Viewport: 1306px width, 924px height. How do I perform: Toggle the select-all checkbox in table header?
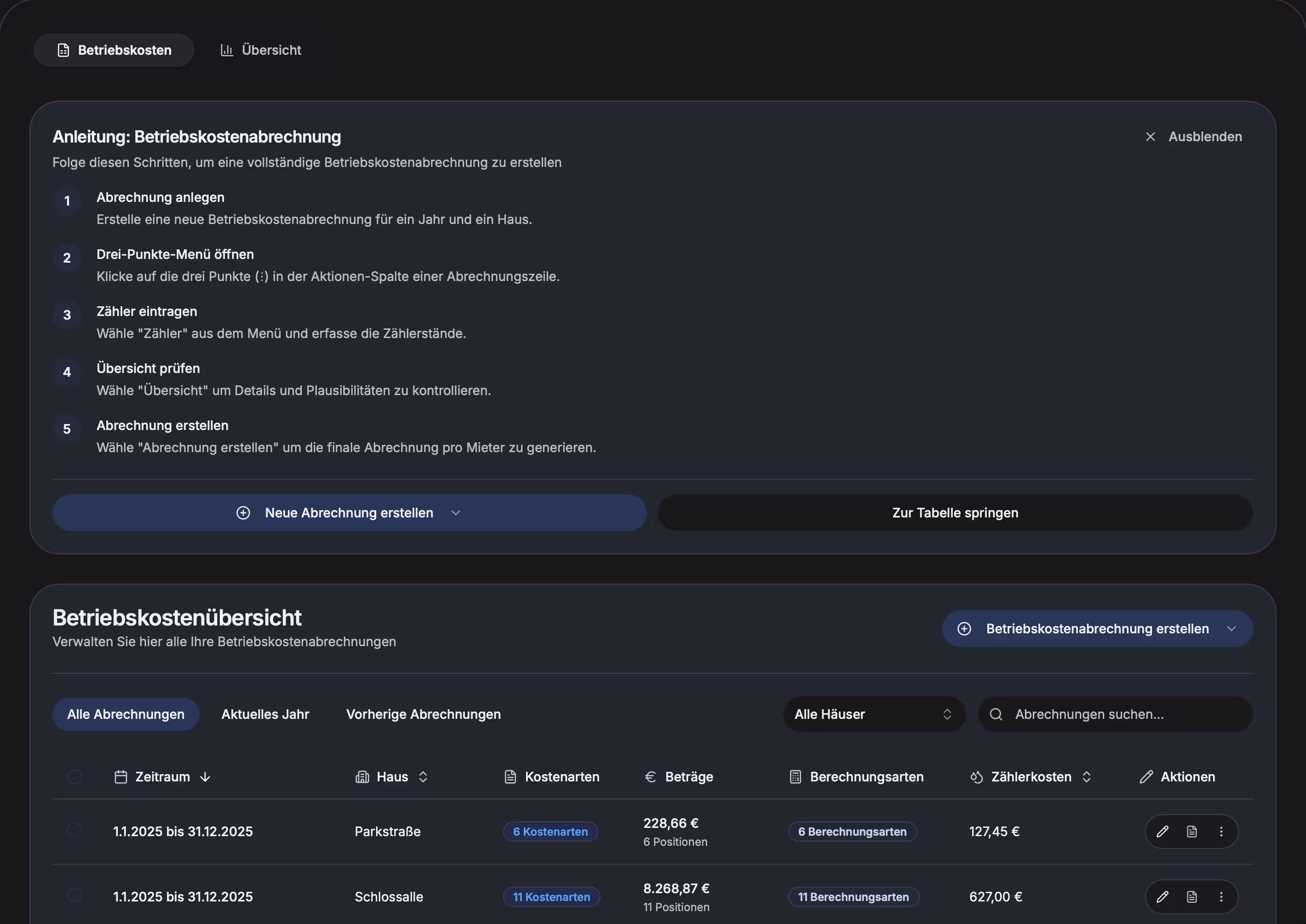pyautogui.click(x=74, y=777)
